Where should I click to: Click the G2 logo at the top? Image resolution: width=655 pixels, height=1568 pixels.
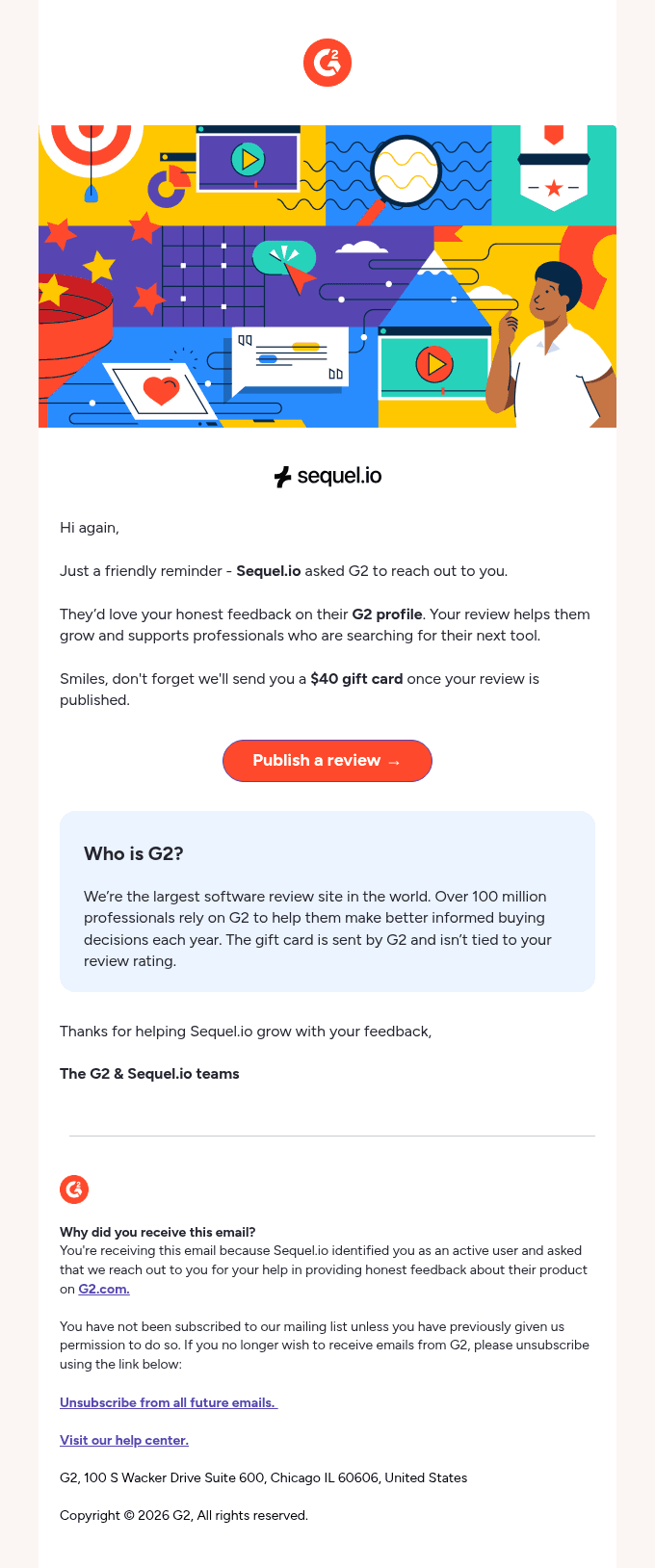pyautogui.click(x=327, y=63)
